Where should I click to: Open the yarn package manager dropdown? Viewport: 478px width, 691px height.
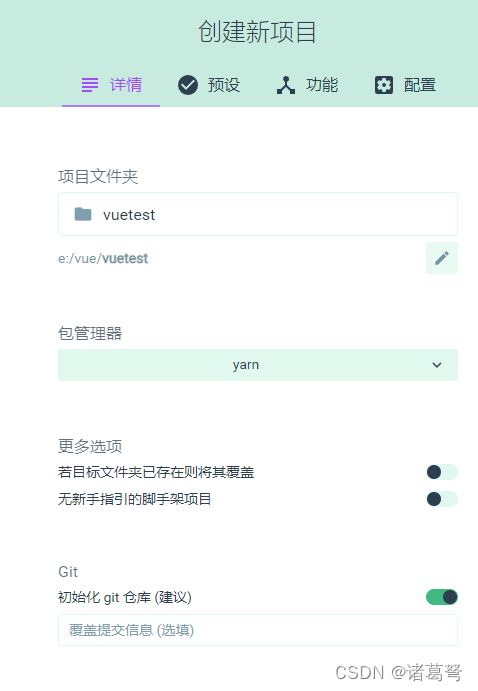tap(258, 365)
